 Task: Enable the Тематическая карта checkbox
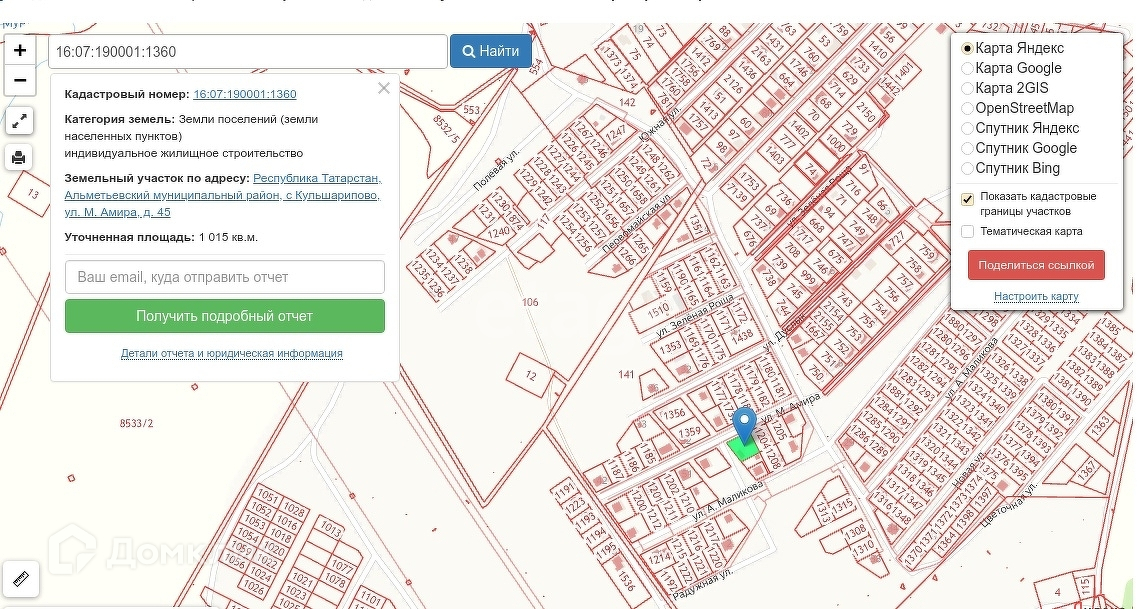(x=967, y=231)
